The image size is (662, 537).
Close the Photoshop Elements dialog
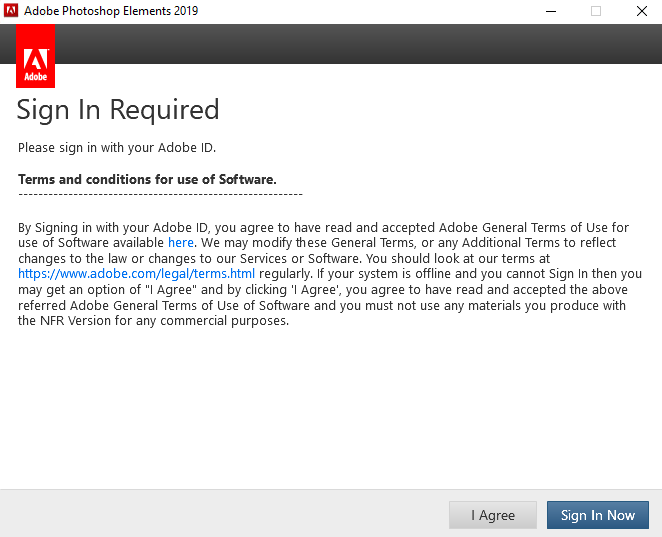(x=642, y=11)
